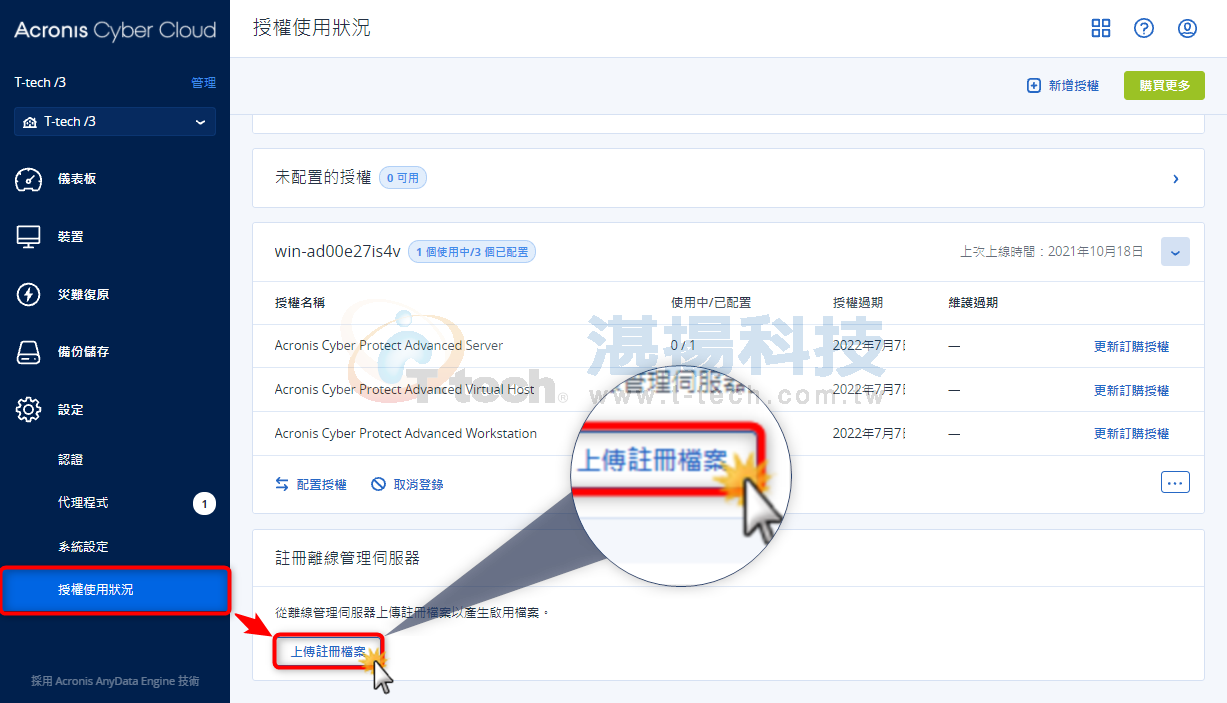
Task: Click the 取消登錄 prohibited circle icon
Action: [378, 484]
